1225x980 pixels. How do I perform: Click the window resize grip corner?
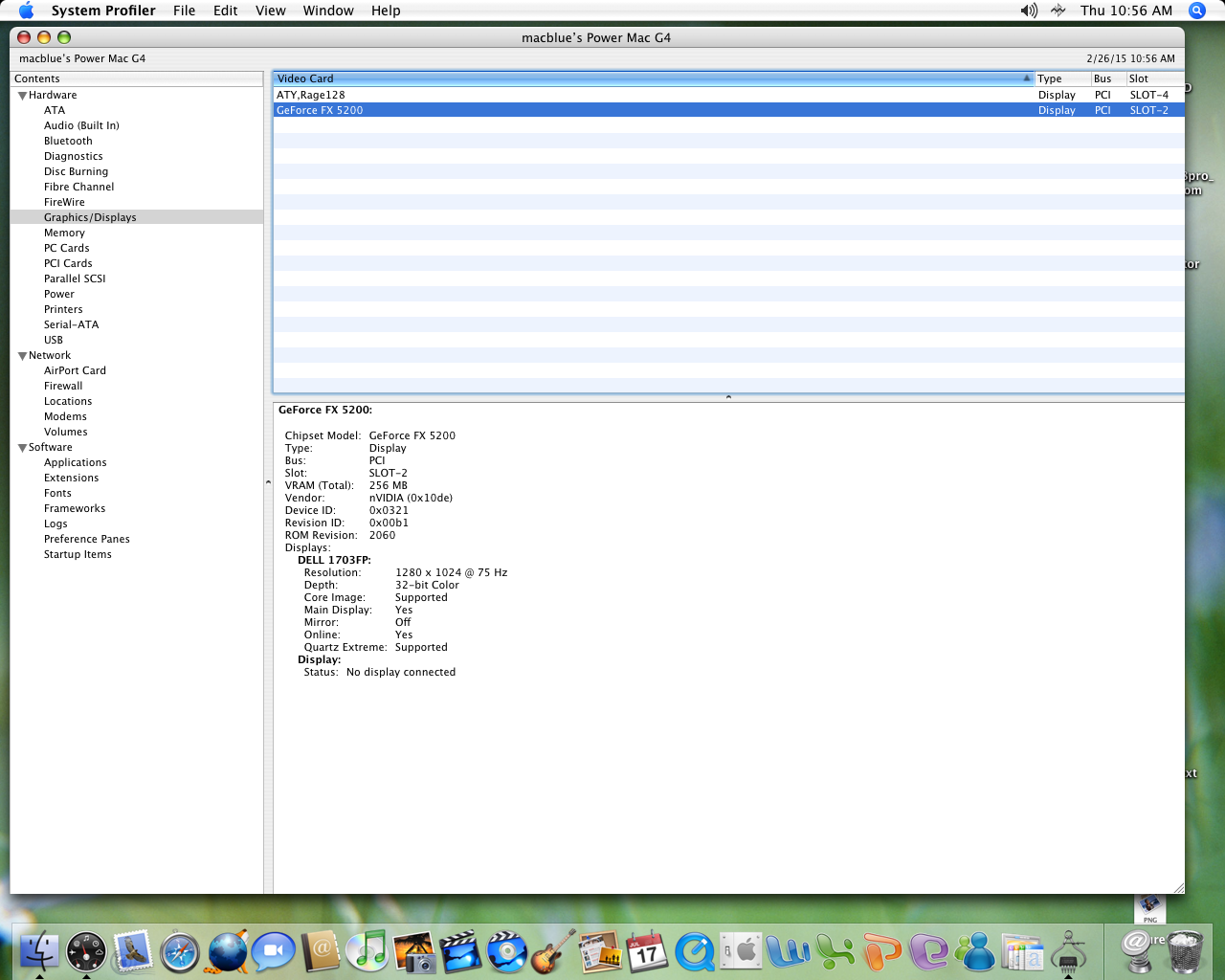[x=1178, y=887]
